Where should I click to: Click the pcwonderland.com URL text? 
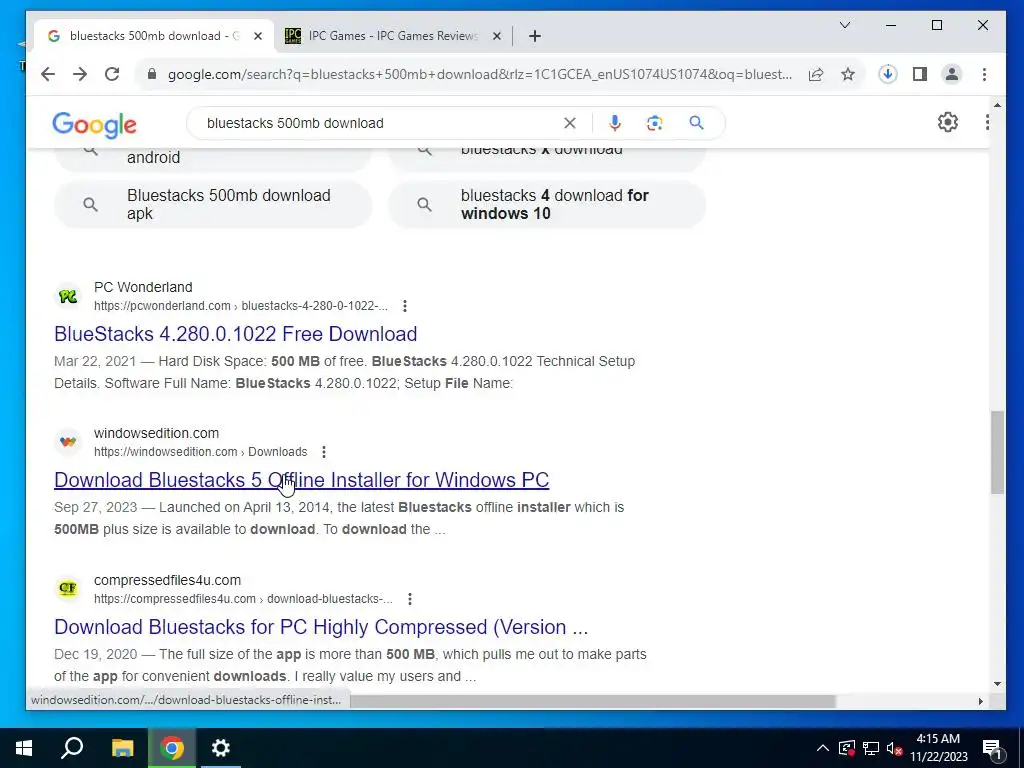(x=240, y=306)
